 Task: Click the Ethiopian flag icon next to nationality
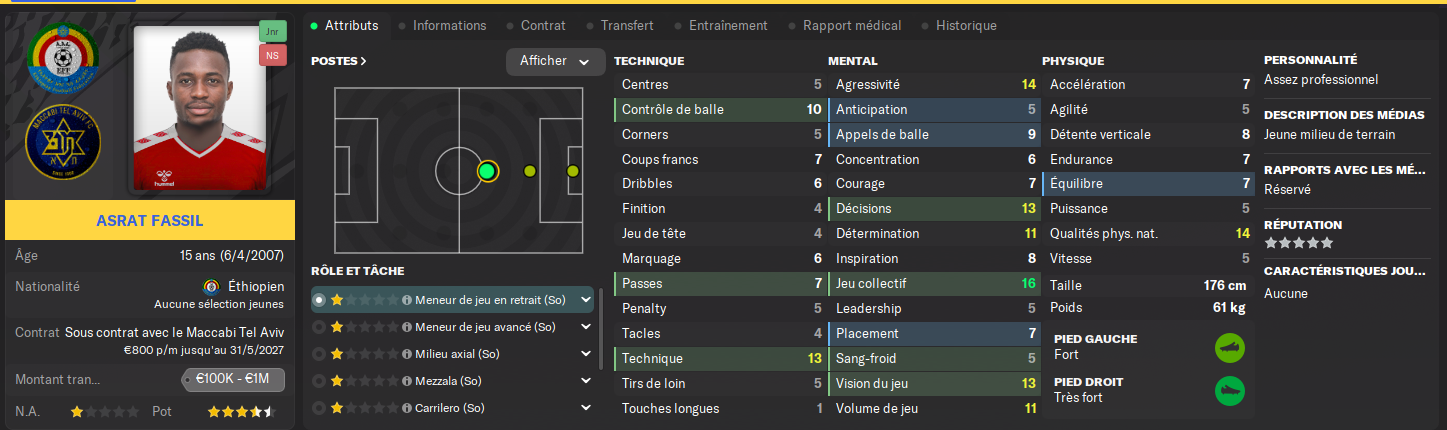211,286
